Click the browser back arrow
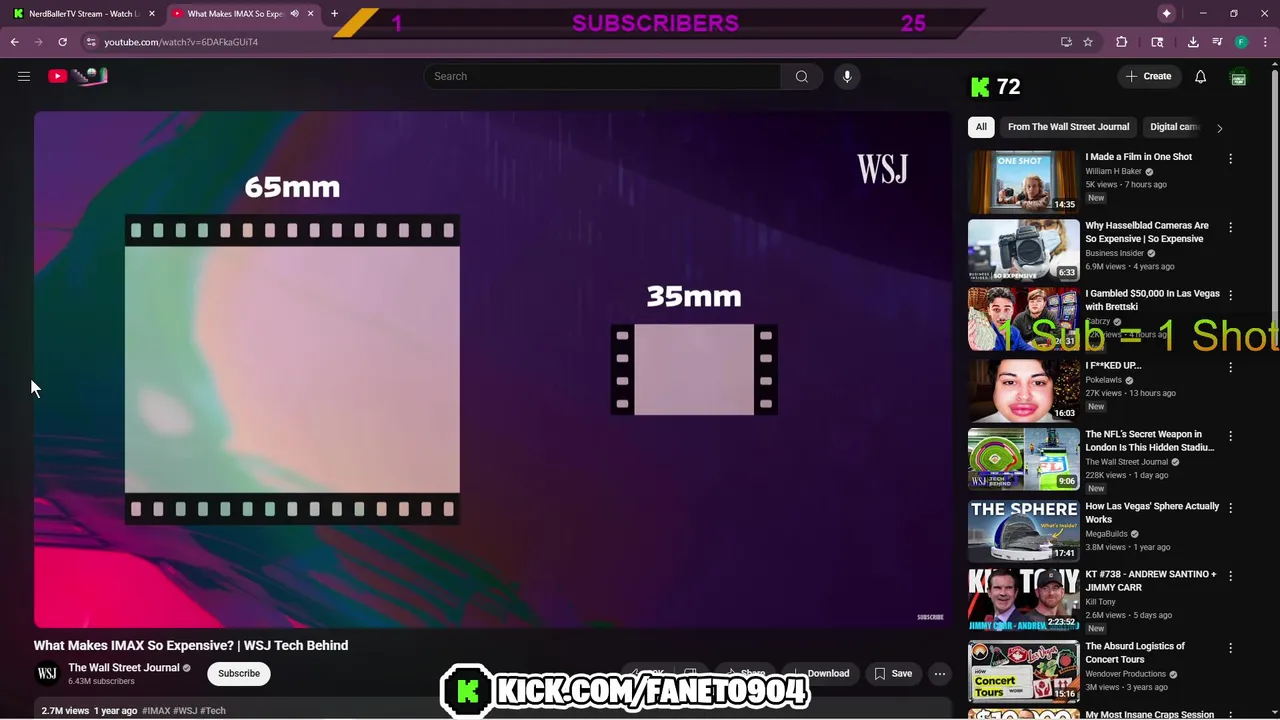Image resolution: width=1280 pixels, height=720 pixels. click(15, 42)
